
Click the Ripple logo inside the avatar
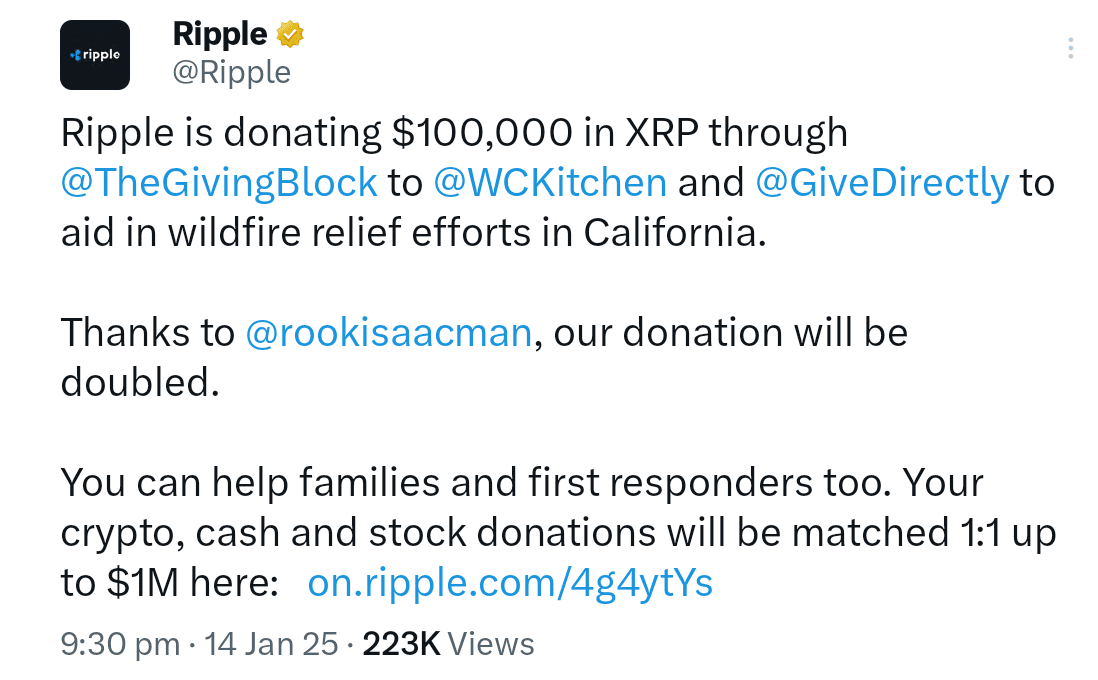click(95, 55)
